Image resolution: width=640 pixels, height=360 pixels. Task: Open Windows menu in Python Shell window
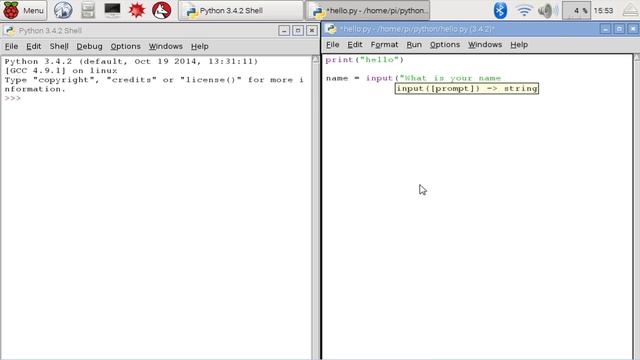tap(165, 46)
